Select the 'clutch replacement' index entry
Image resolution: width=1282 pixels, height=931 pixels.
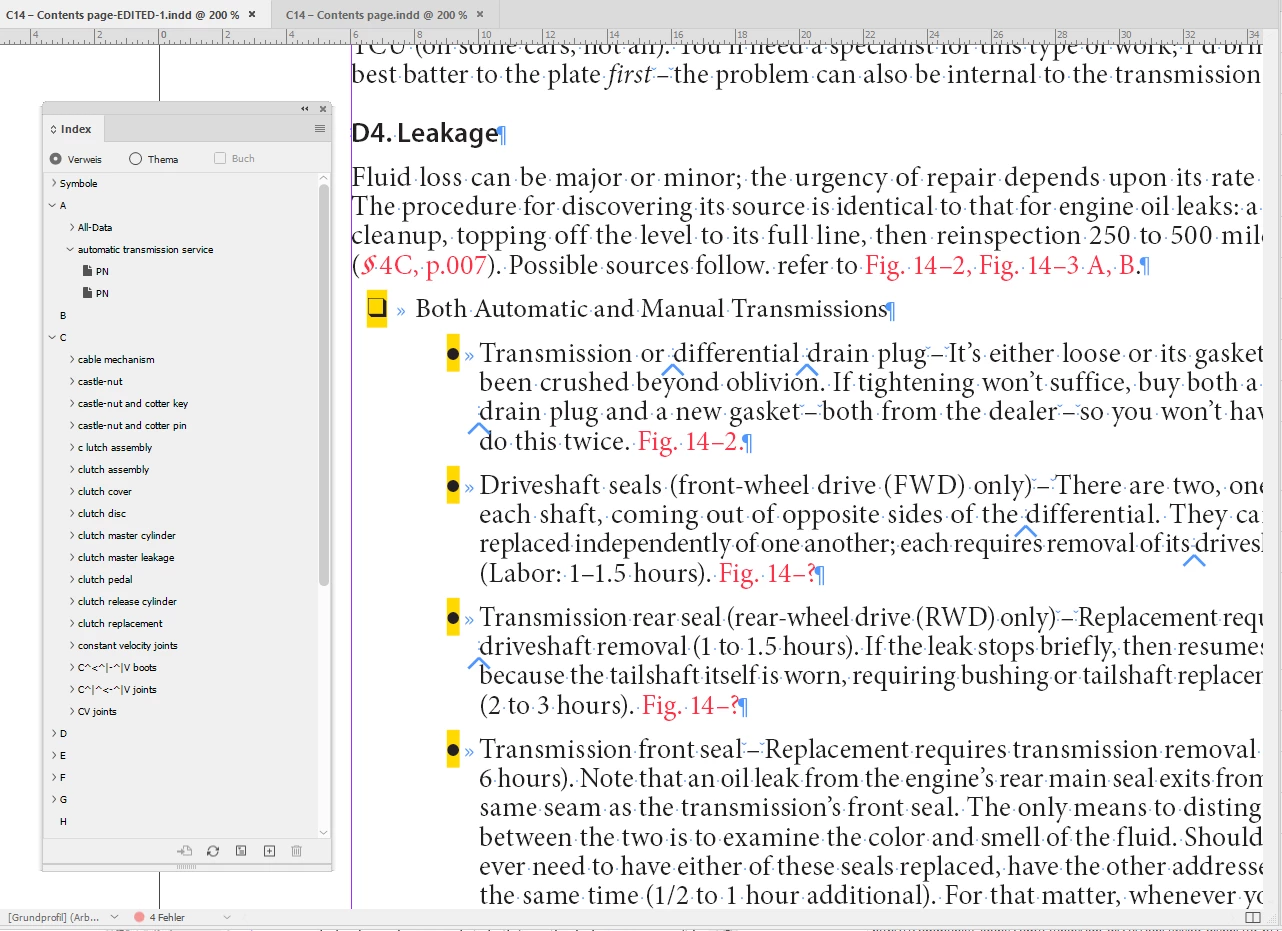pos(120,623)
